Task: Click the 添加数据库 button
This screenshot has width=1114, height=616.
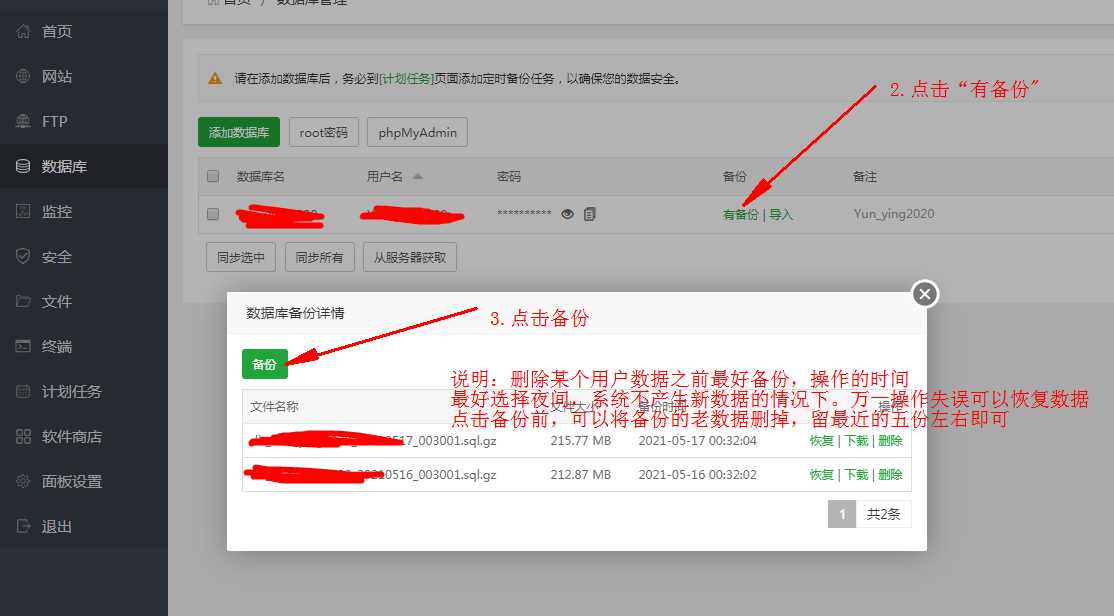Action: [x=239, y=132]
